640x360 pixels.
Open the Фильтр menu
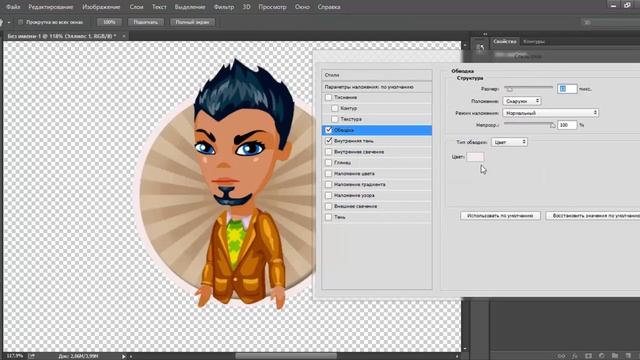(x=224, y=7)
